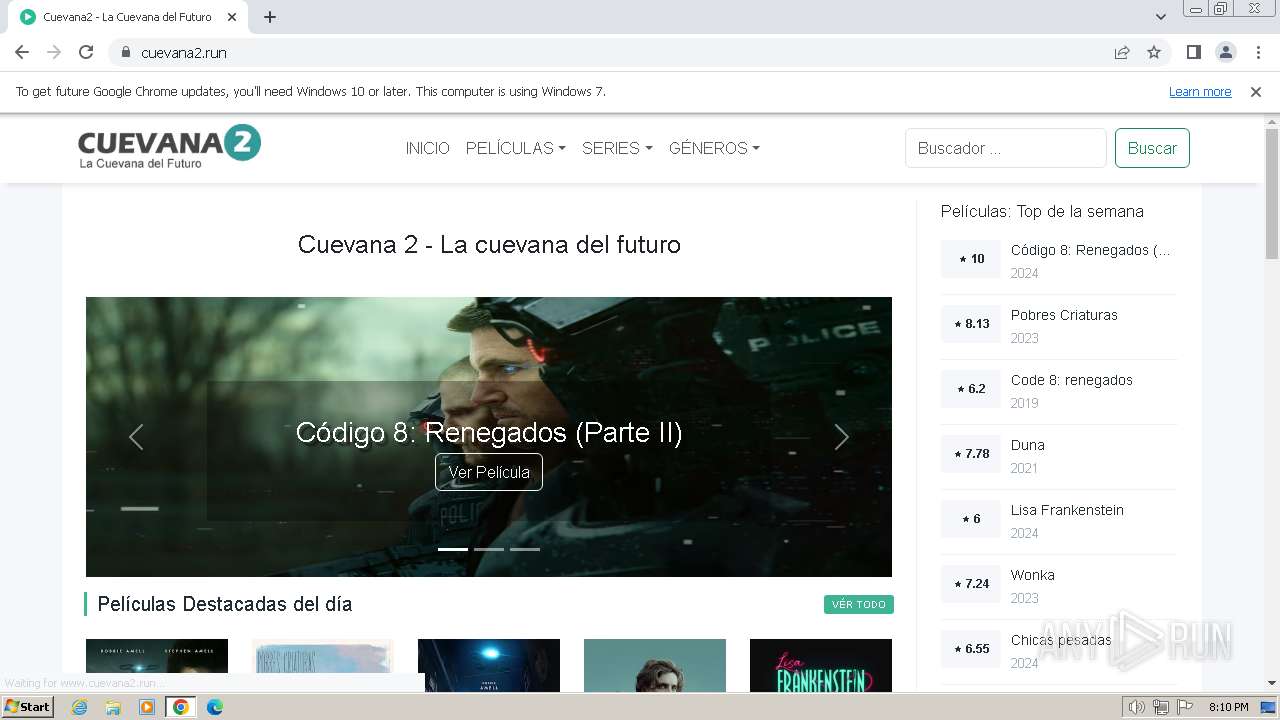Close the Cuevana2 browser tab
The image size is (1280, 720).
point(232,17)
